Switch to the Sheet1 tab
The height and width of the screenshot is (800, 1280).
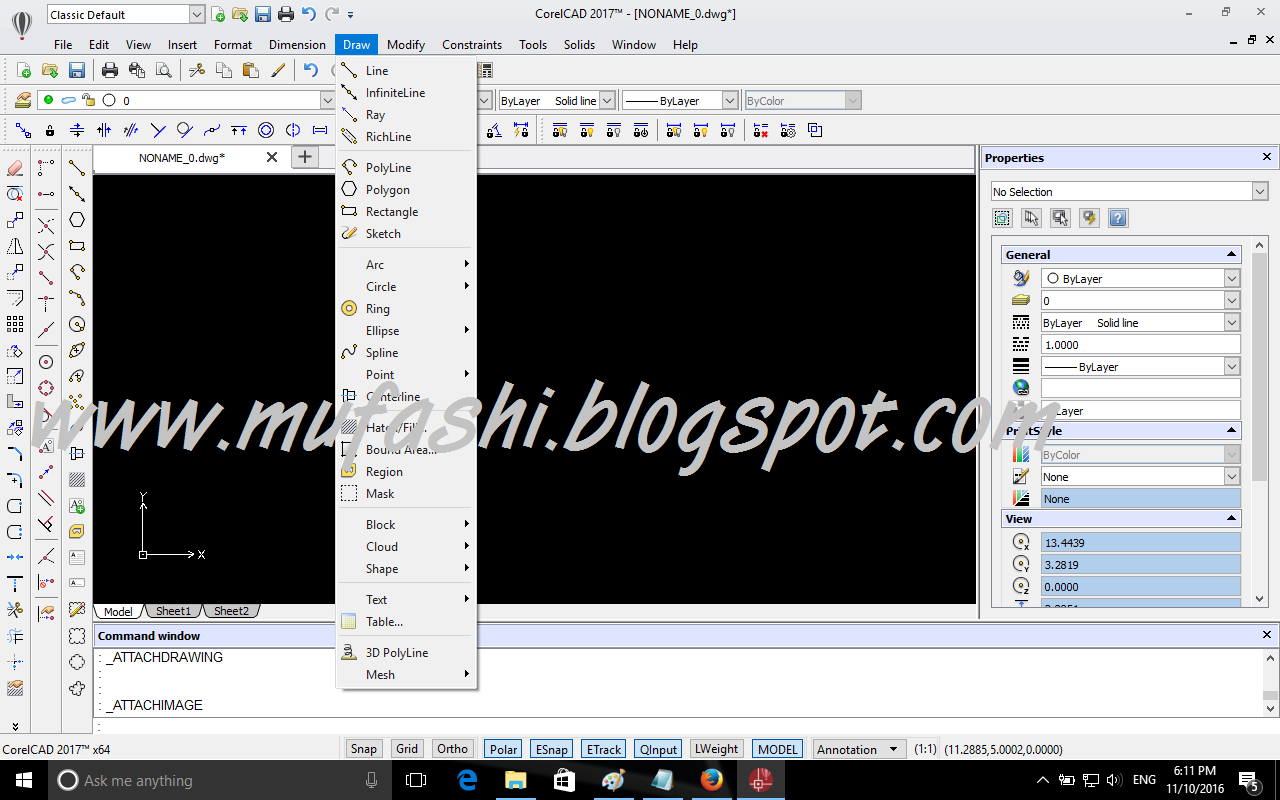tap(173, 611)
